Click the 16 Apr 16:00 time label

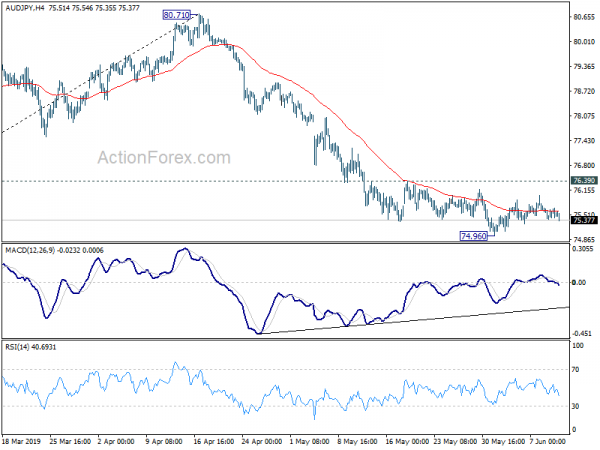pyautogui.click(x=214, y=441)
